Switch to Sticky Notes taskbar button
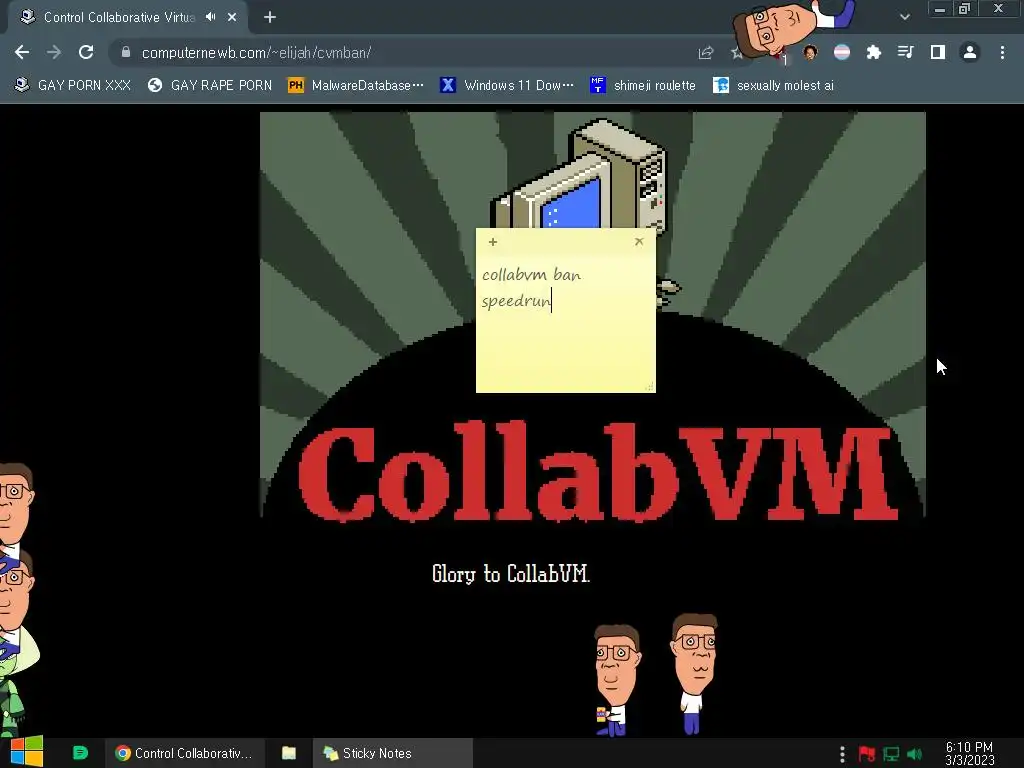1024x768 pixels. coord(392,753)
